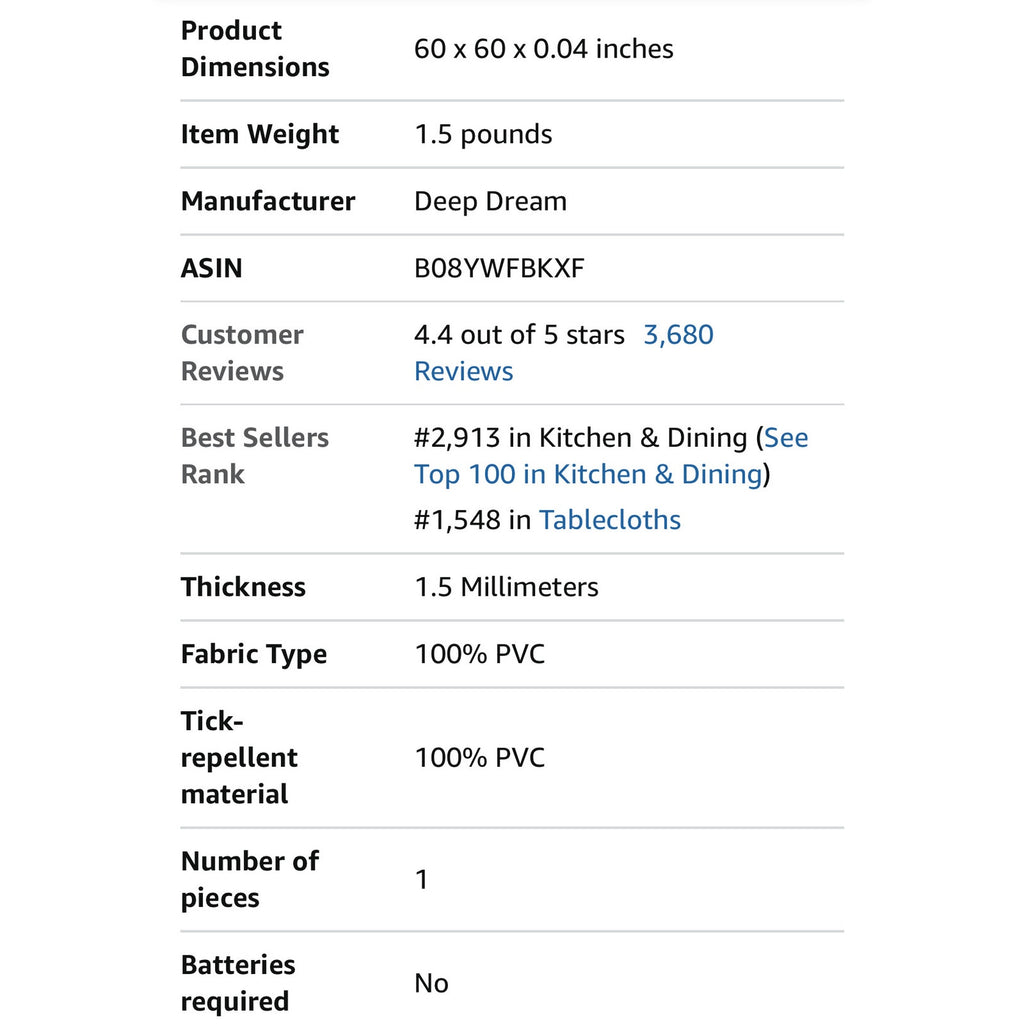Viewport: 1024px width, 1024px height.
Task: Click the #2,913 in Kitchen & Dining text
Action: [581, 438]
